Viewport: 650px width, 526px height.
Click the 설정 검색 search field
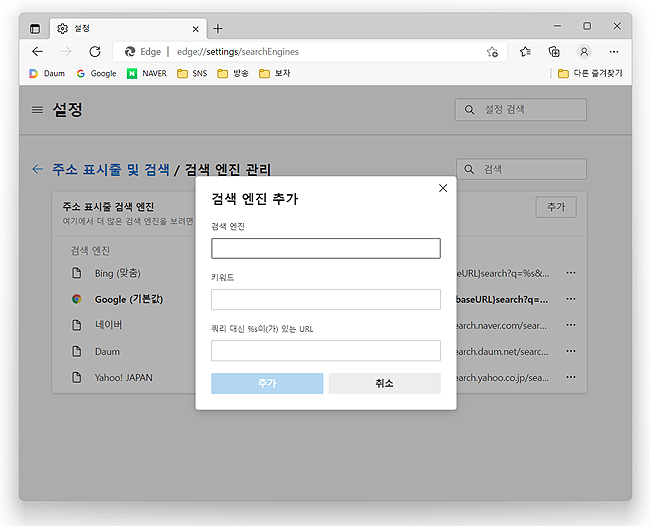pos(521,110)
